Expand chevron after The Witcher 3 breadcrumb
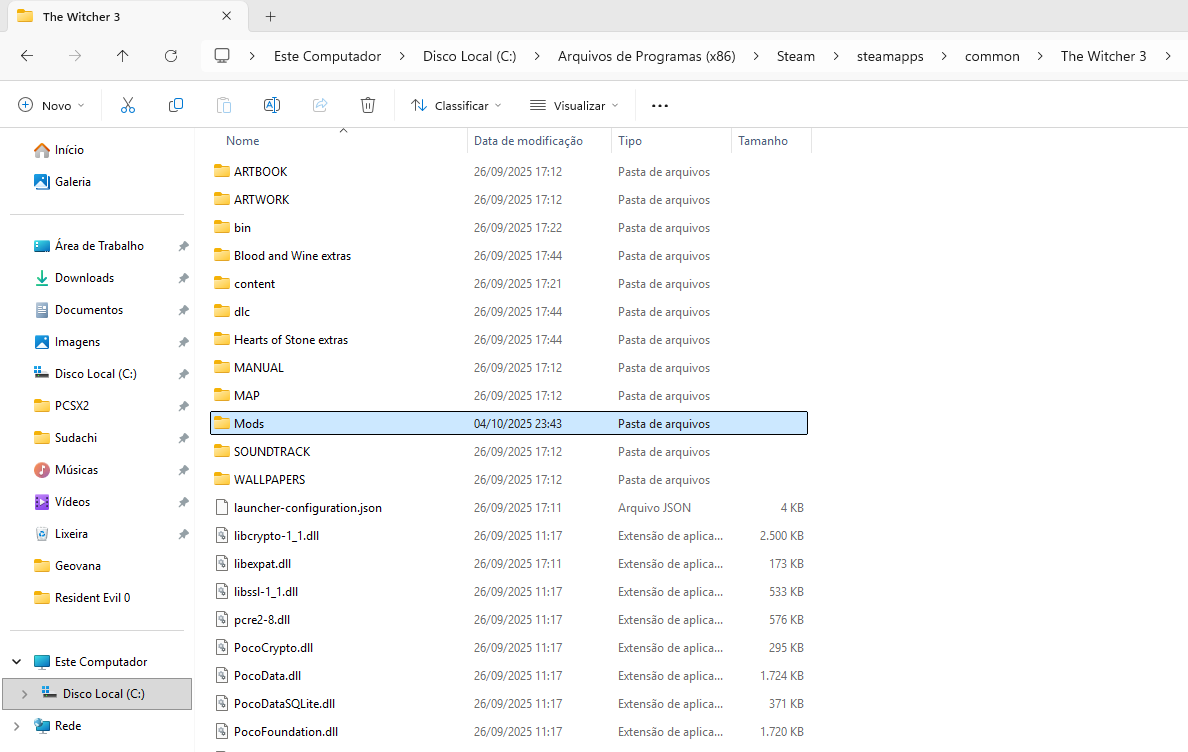 (x=1168, y=56)
